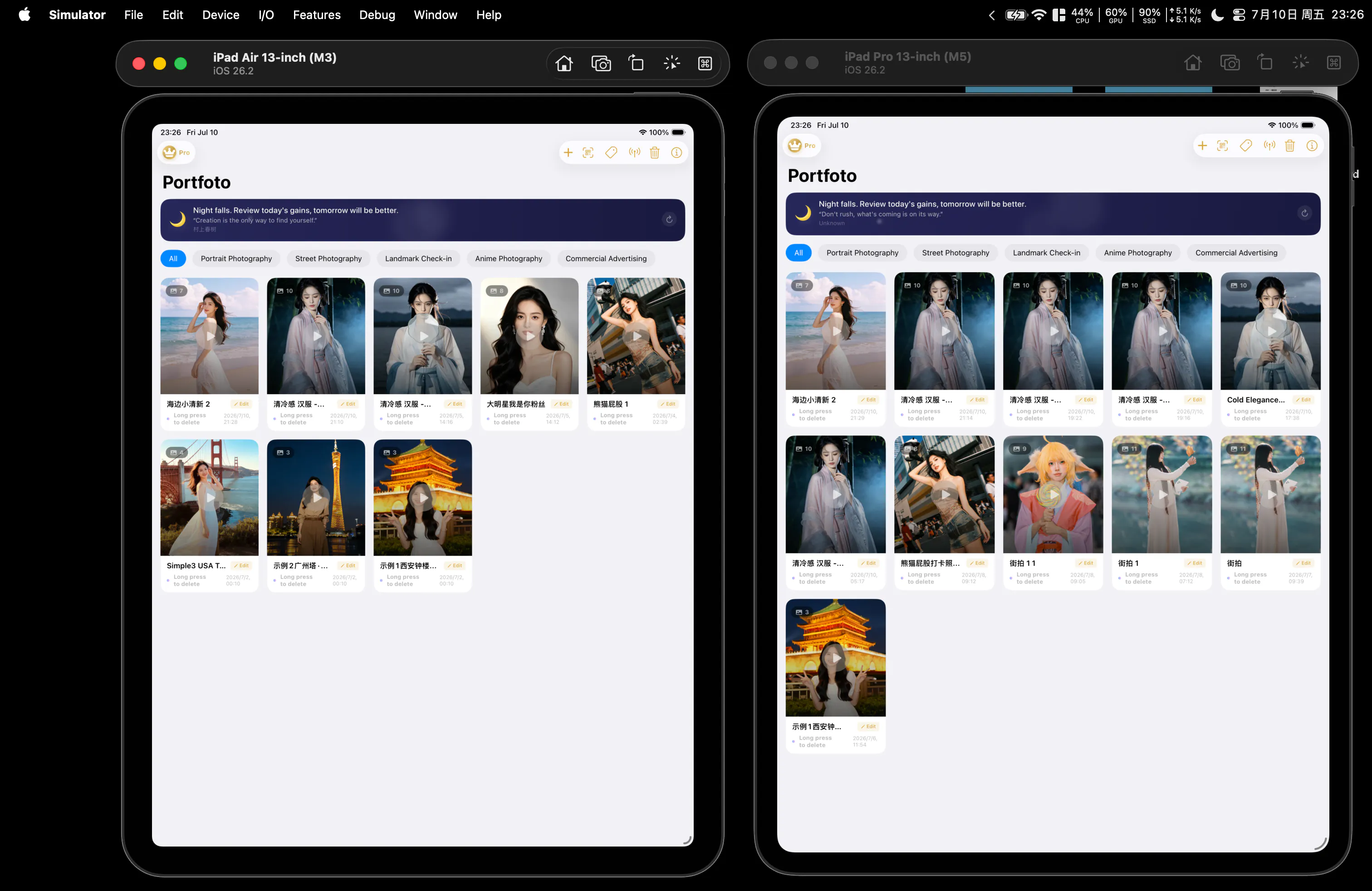Open 示例 2 广州塔 thumbnail in iPad Air
The width and height of the screenshot is (1372, 891).
[316, 498]
